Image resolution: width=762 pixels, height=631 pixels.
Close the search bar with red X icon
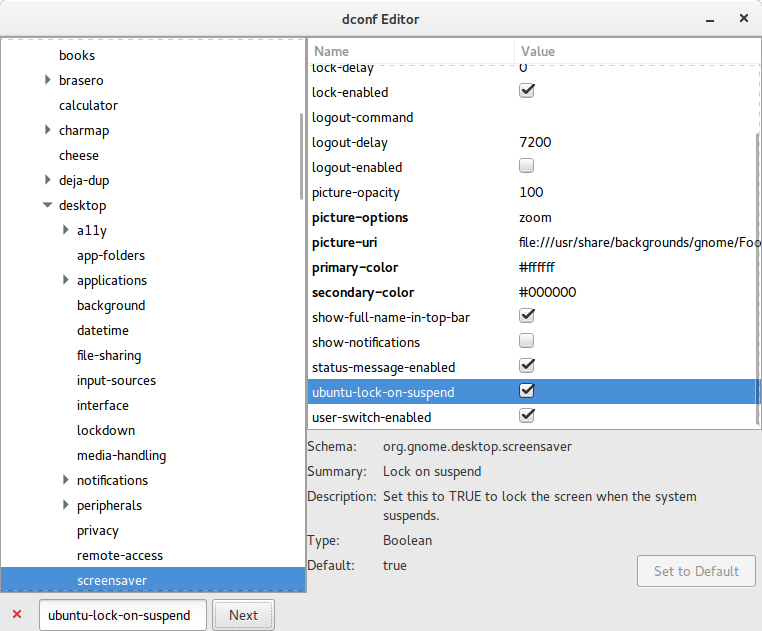tap(17, 614)
